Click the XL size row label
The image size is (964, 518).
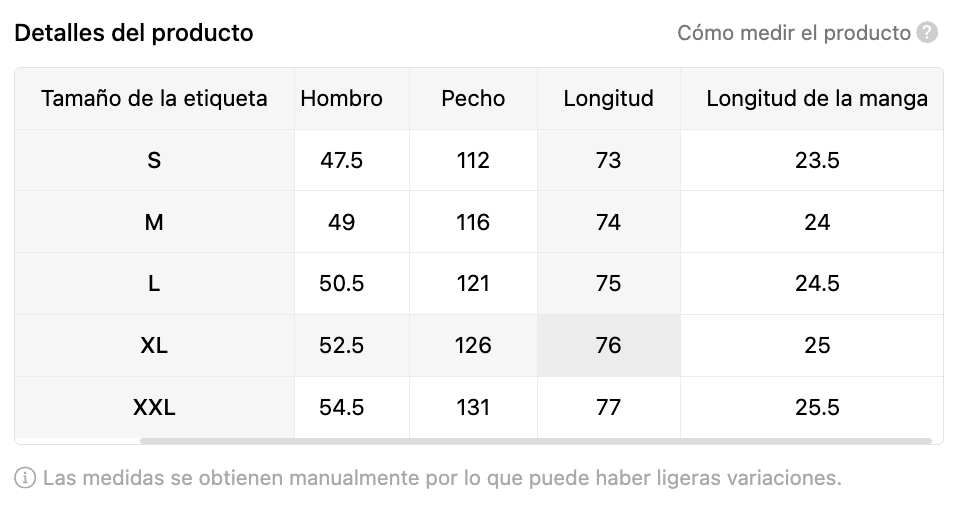154,345
